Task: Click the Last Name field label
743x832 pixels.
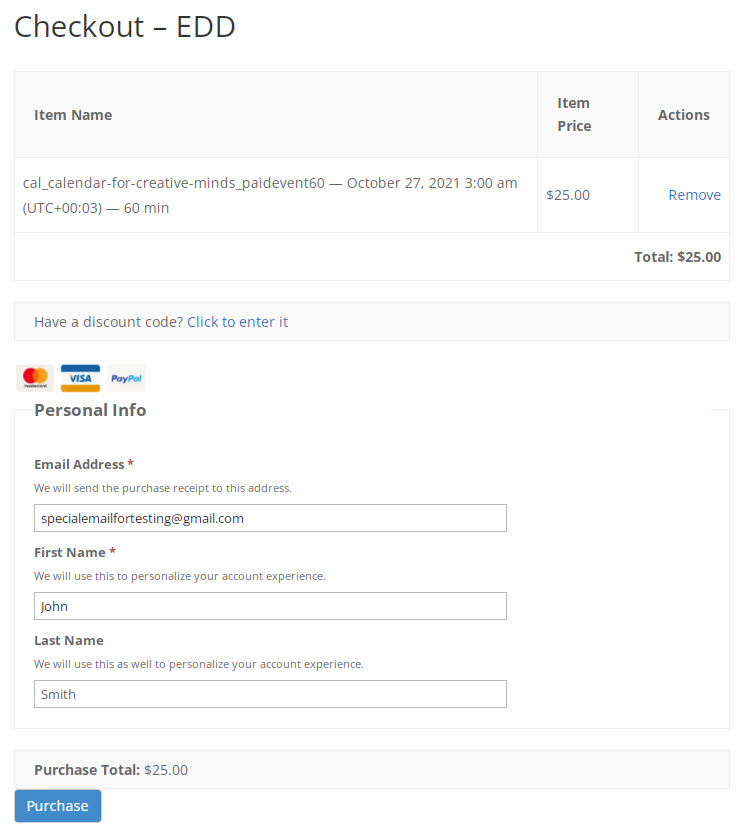Action: point(69,640)
